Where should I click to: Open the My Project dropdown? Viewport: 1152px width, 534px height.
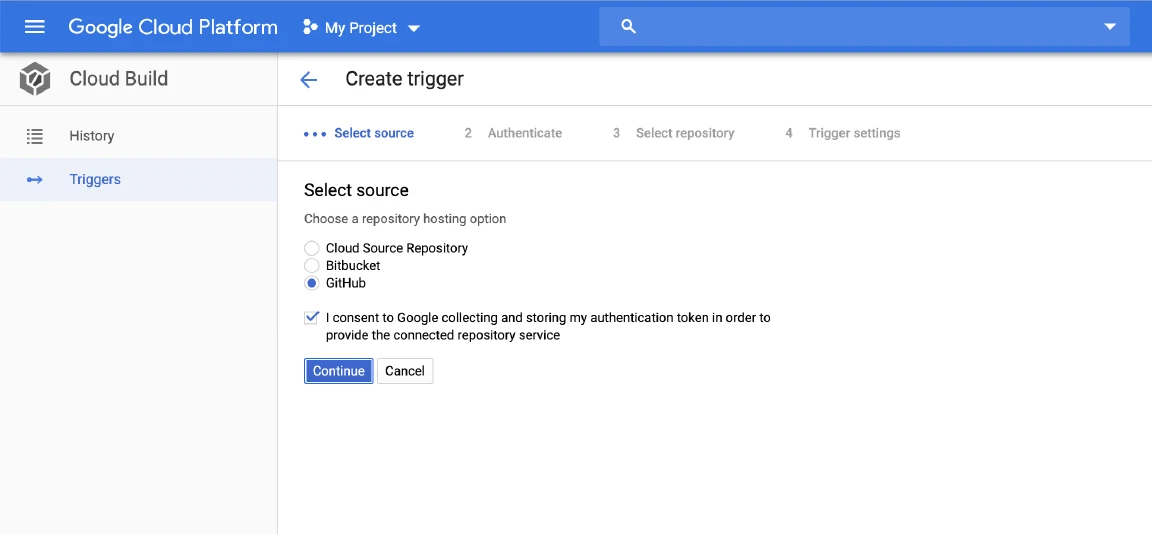click(x=361, y=28)
